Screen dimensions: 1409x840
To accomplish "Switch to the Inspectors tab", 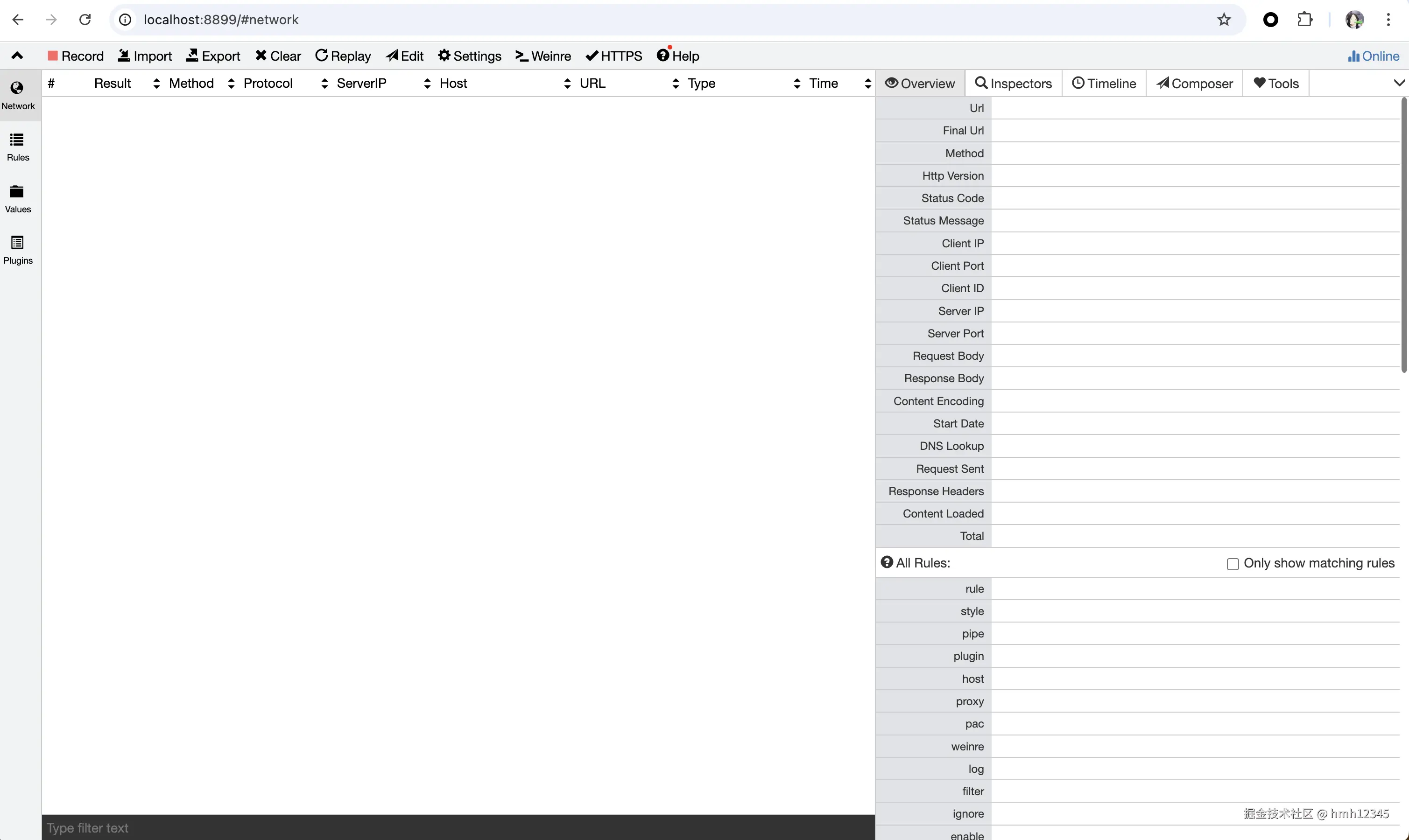I will click(1013, 83).
